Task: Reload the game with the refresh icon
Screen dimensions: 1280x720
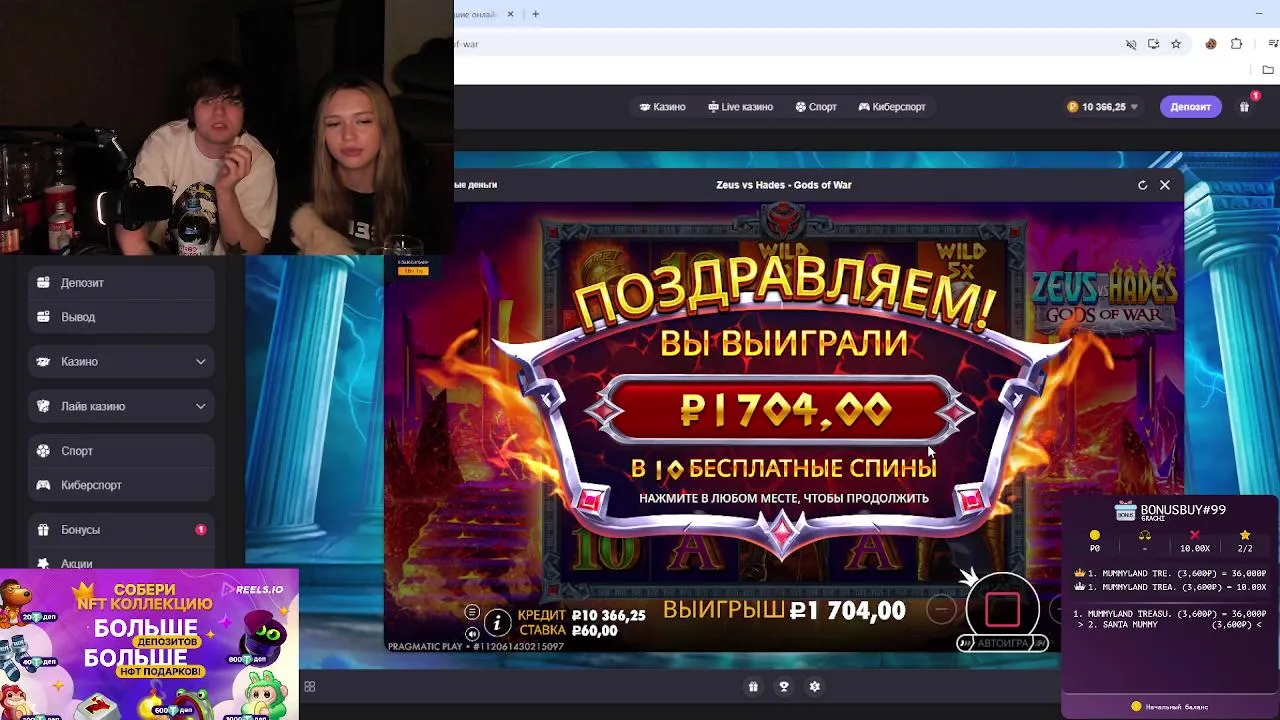Action: [1142, 185]
